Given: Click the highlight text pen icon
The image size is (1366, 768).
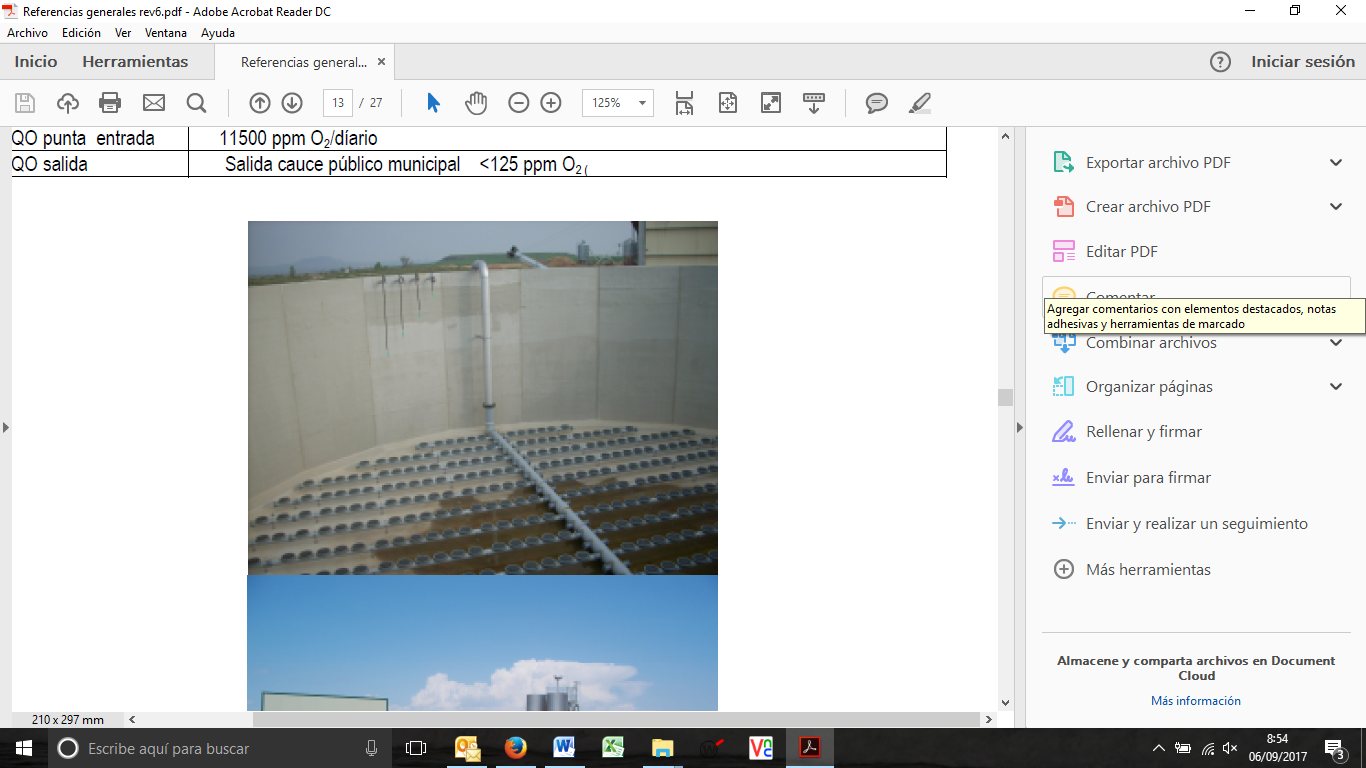Looking at the screenshot, I should tap(920, 103).
